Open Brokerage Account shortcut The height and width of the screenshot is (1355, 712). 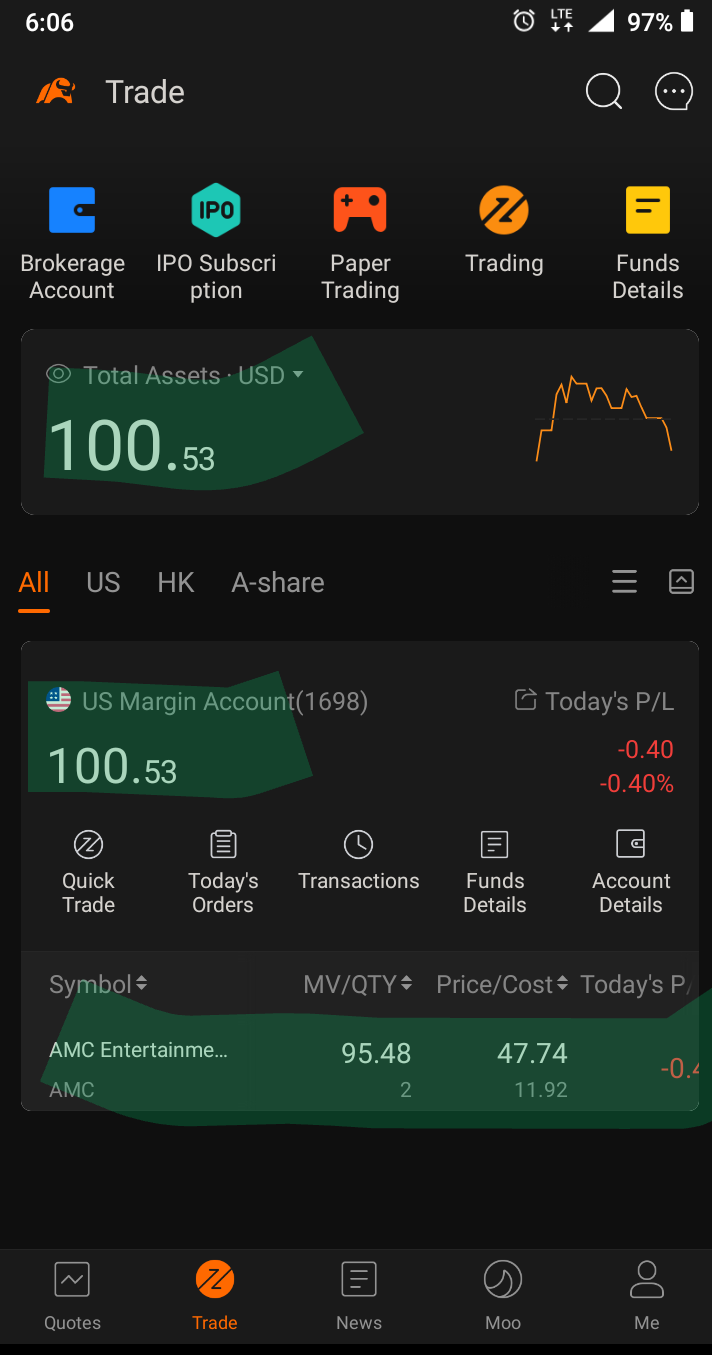pyautogui.click(x=72, y=210)
